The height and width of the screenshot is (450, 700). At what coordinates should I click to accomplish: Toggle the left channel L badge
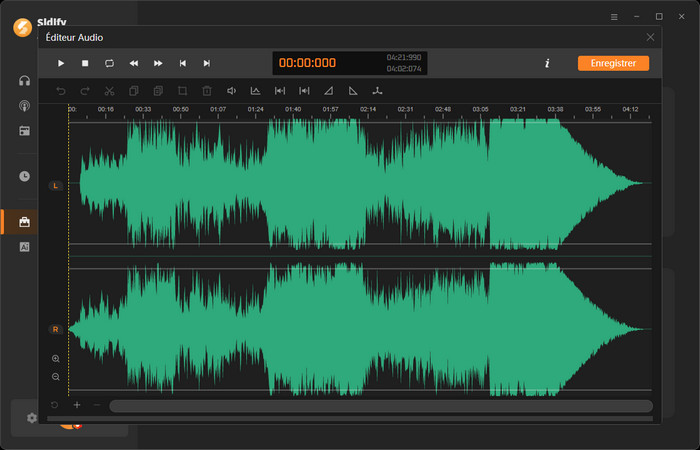pos(55,186)
